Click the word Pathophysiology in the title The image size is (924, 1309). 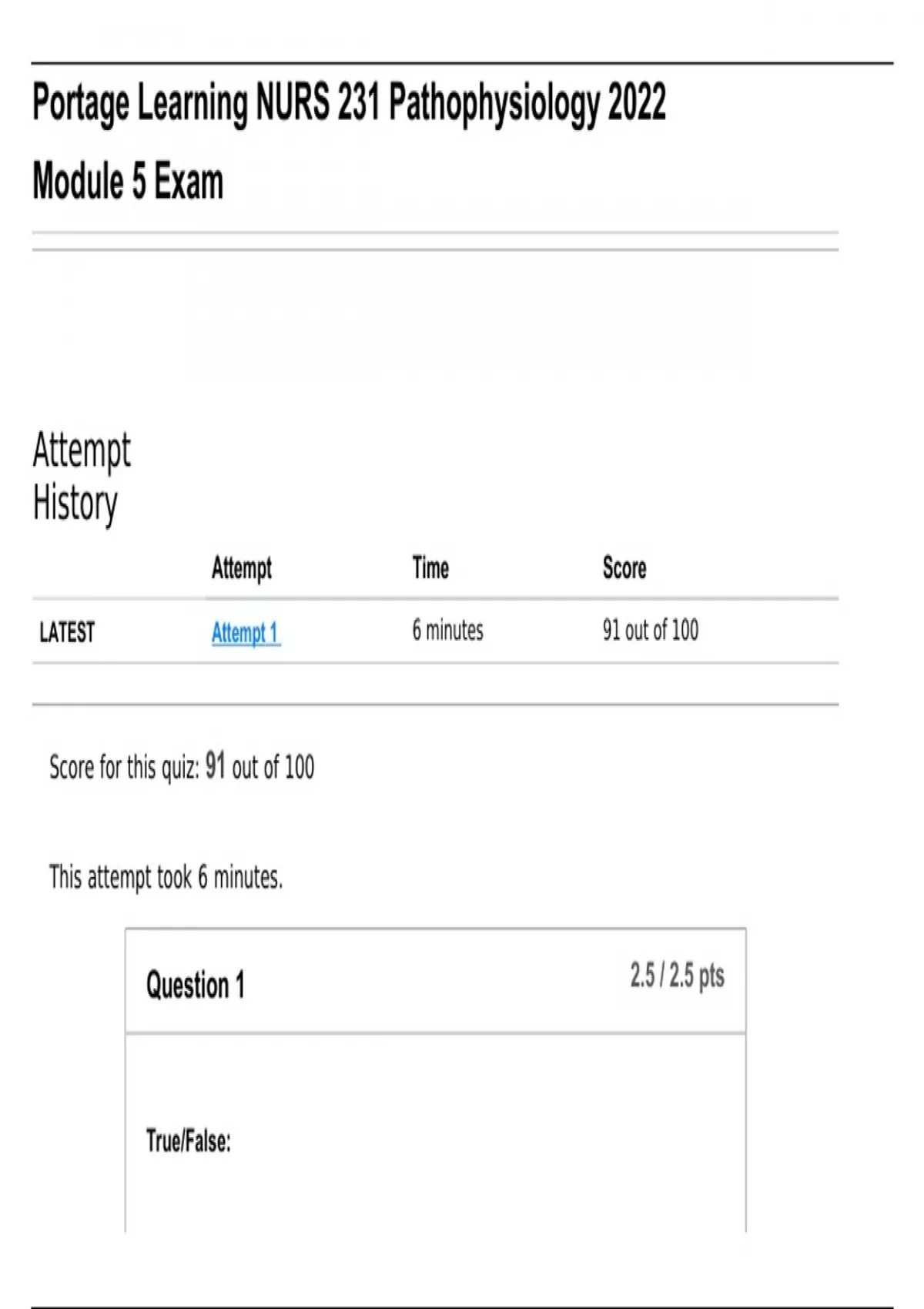point(494,103)
